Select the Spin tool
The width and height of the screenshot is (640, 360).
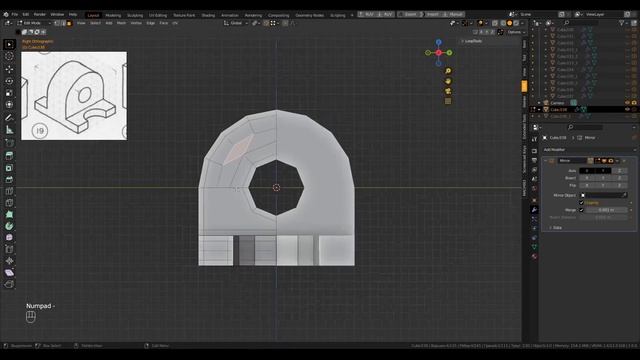pos(9,226)
